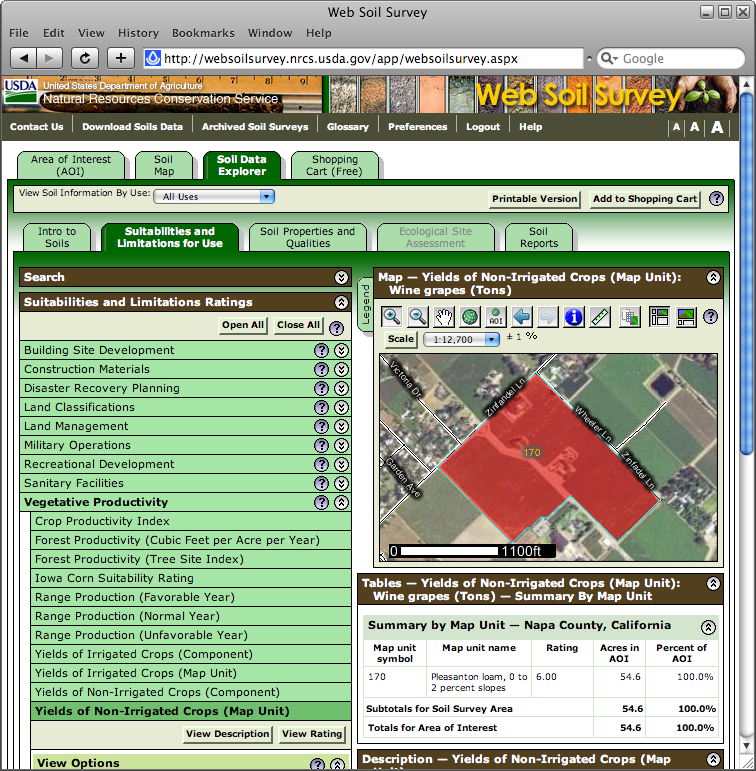Click the browser URL address field

pyautogui.click(x=363, y=59)
